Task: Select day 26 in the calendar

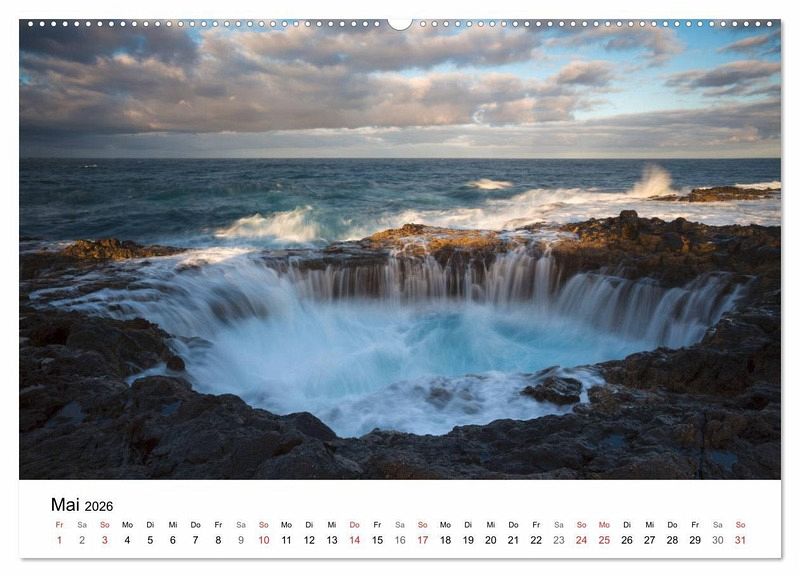Action: 627,540
